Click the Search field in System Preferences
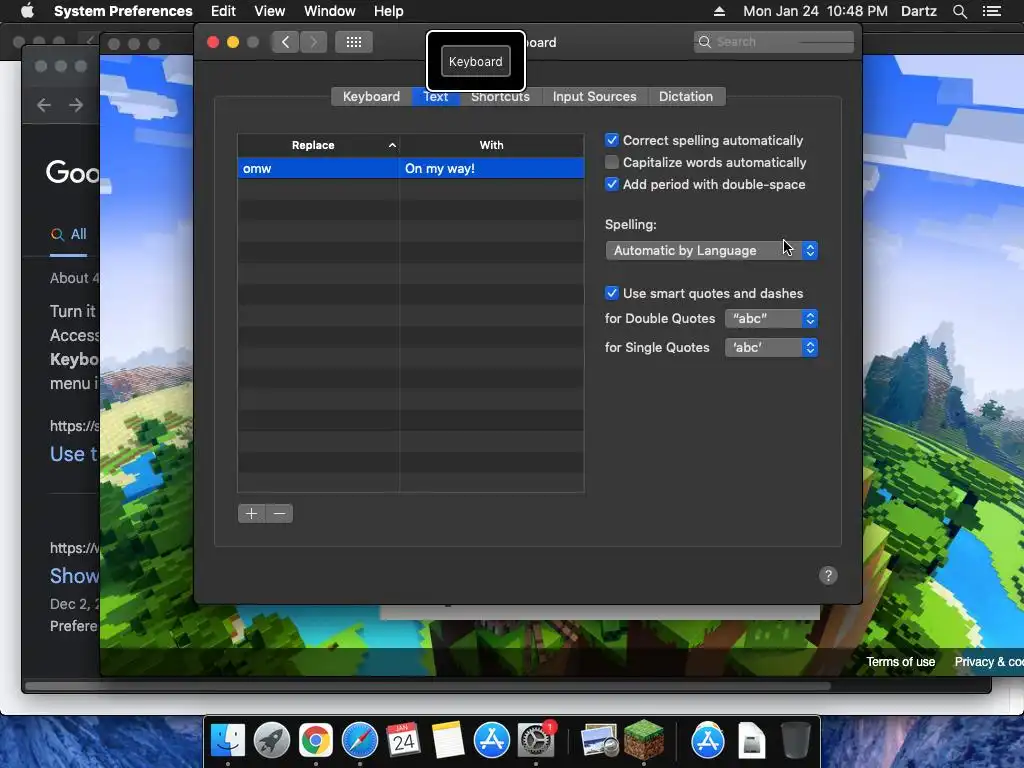Screen dimensions: 1024x768 (774, 42)
